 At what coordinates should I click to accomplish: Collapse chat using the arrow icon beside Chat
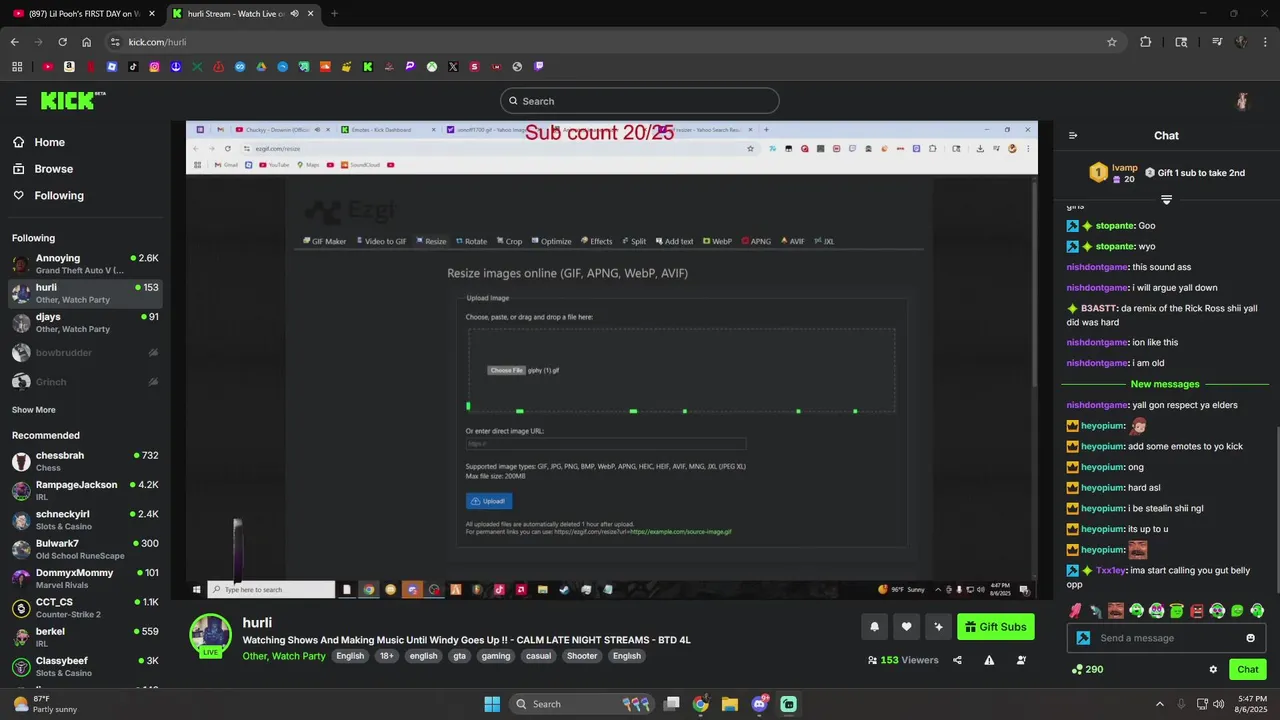[1073, 136]
